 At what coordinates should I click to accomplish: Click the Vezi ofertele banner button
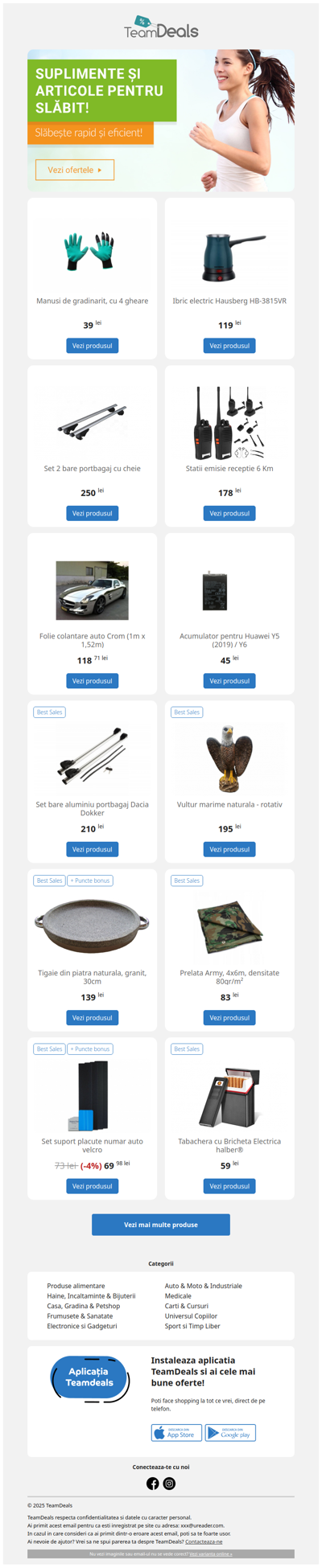[x=75, y=170]
